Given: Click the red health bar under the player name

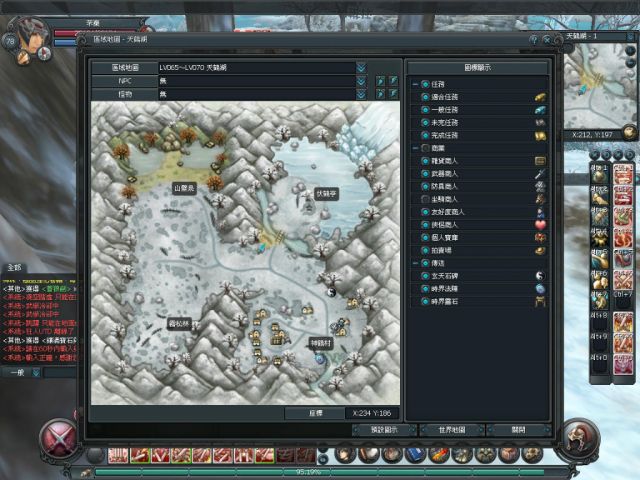Looking at the screenshot, I should click(x=95, y=32).
